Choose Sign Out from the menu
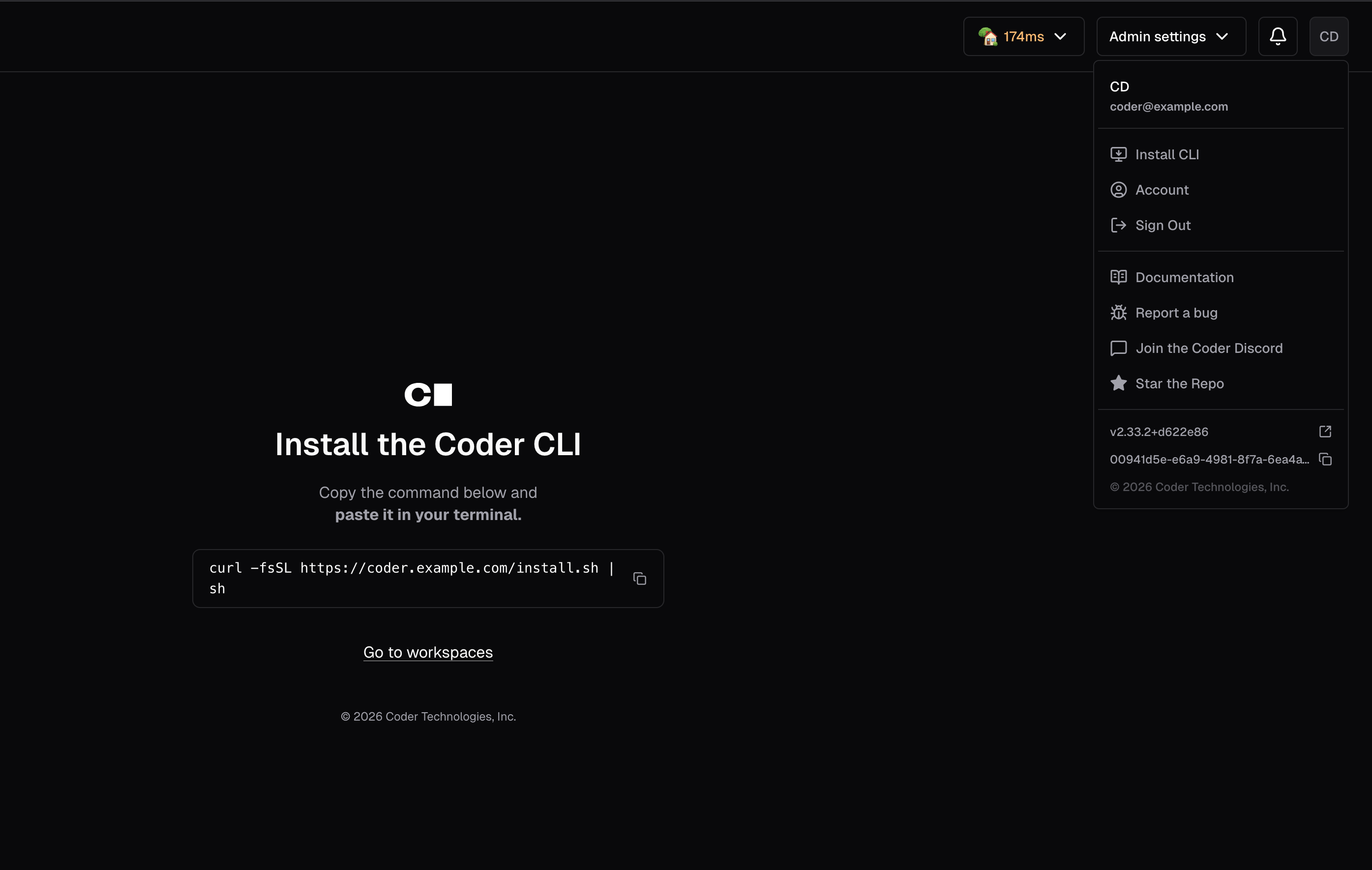 pos(1221,225)
